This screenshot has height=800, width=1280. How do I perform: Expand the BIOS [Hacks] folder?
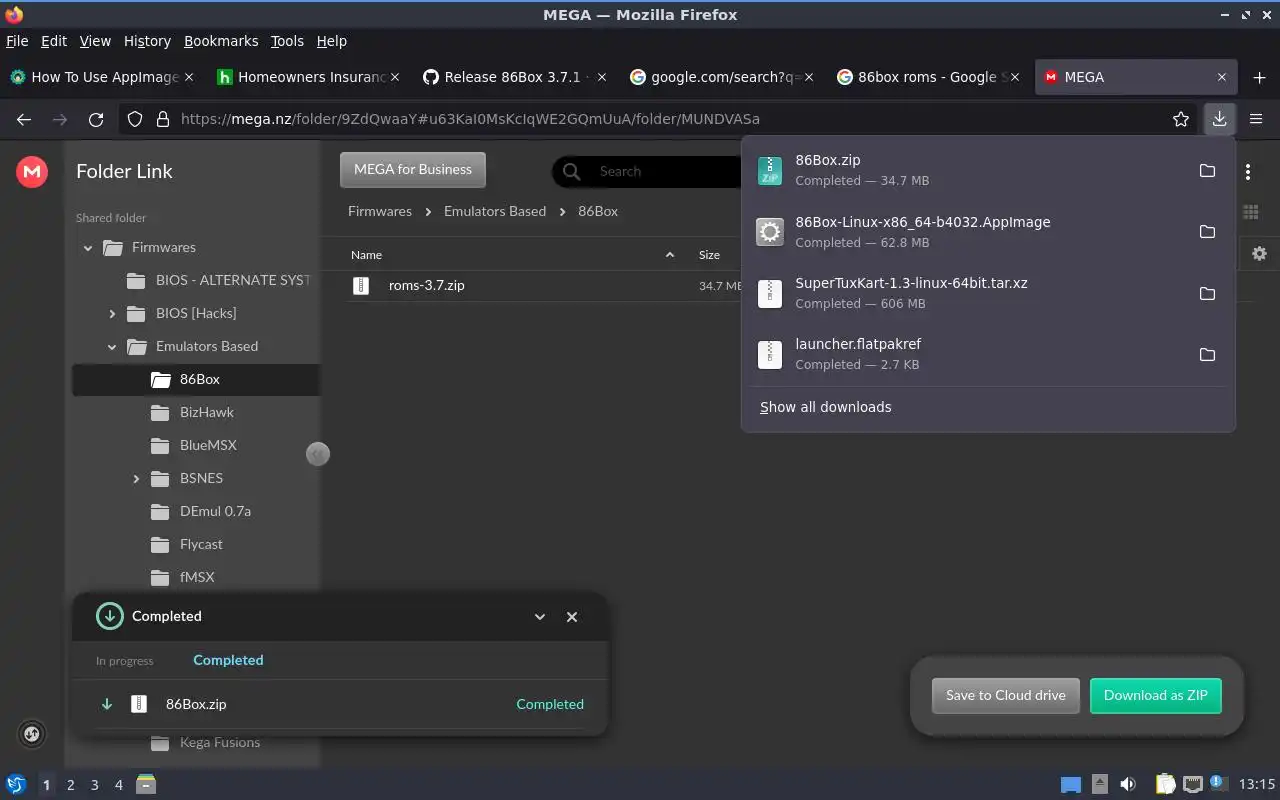pyautogui.click(x=112, y=314)
